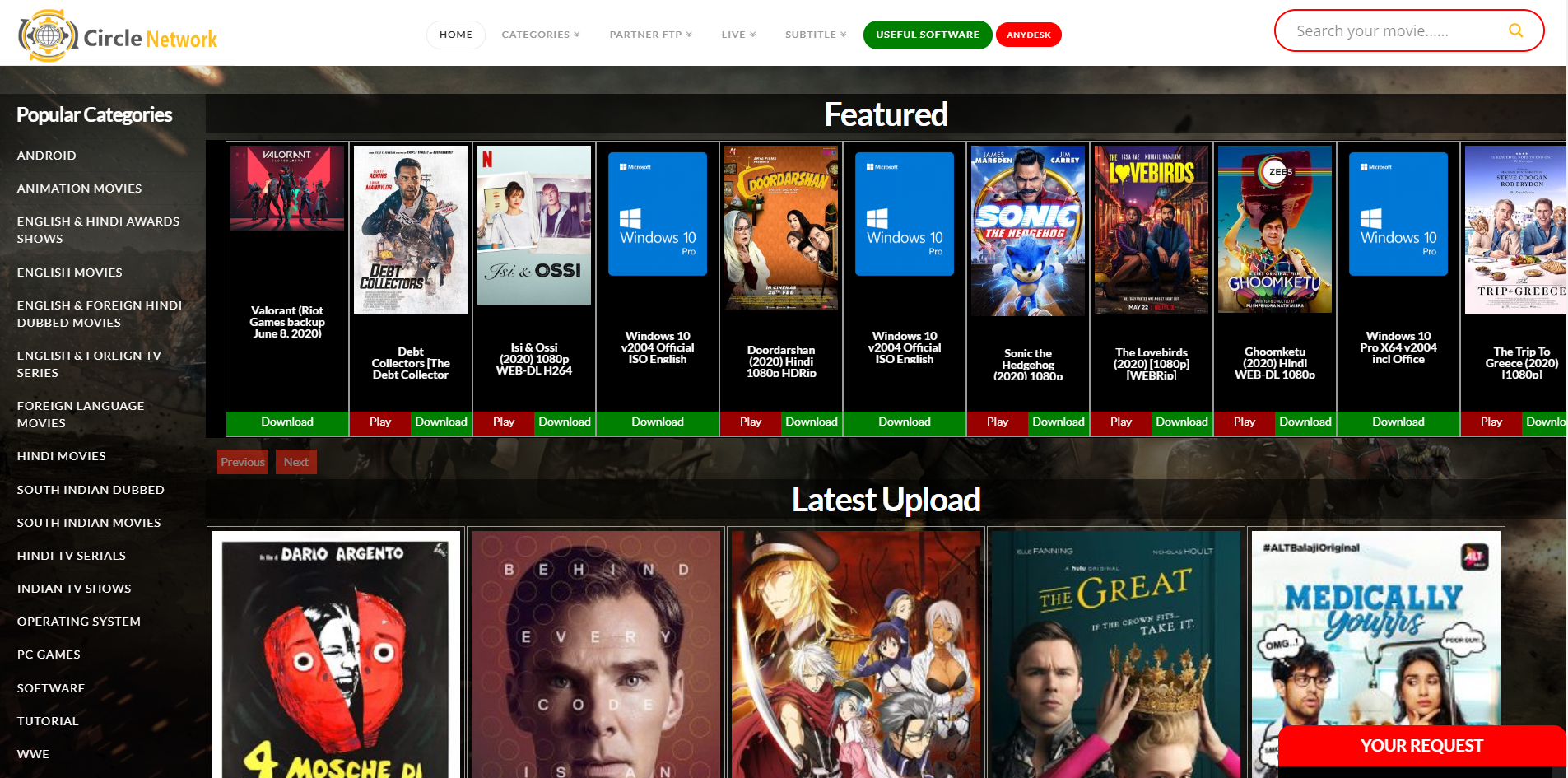Click the search magnifier icon
This screenshot has height=778, width=1568.
(1515, 30)
